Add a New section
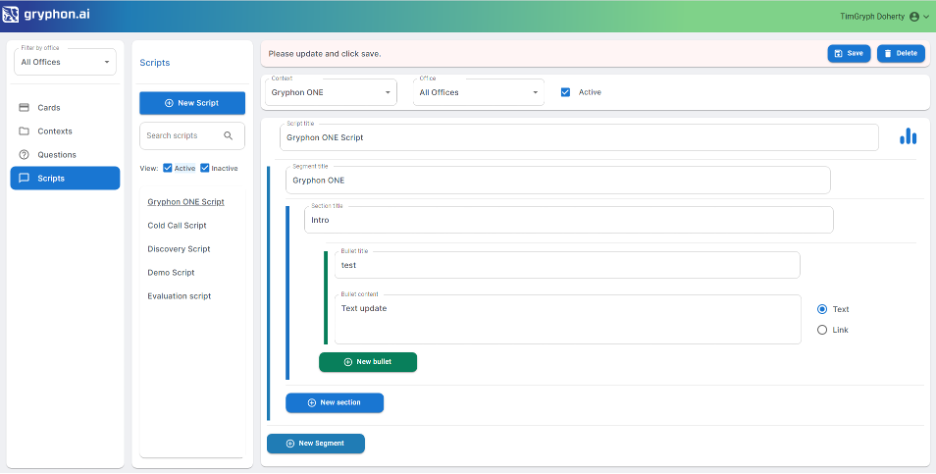Screen dimensions: 936x474 [334, 403]
